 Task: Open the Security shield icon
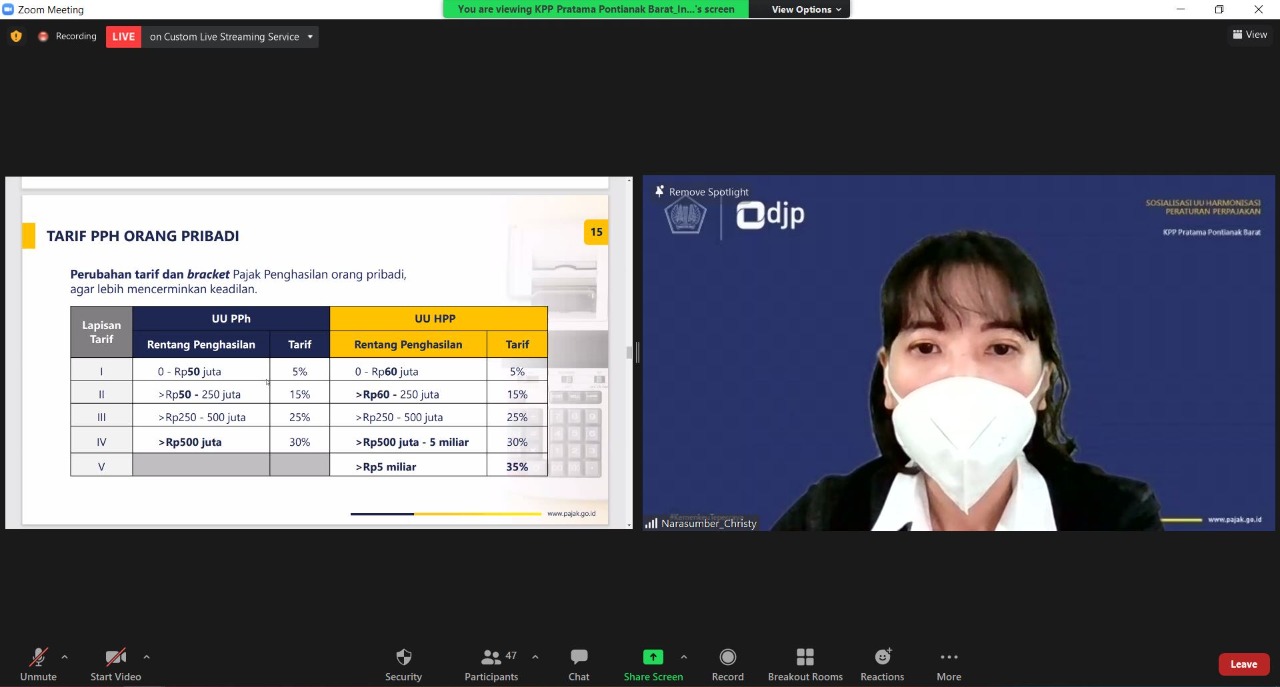click(403, 658)
